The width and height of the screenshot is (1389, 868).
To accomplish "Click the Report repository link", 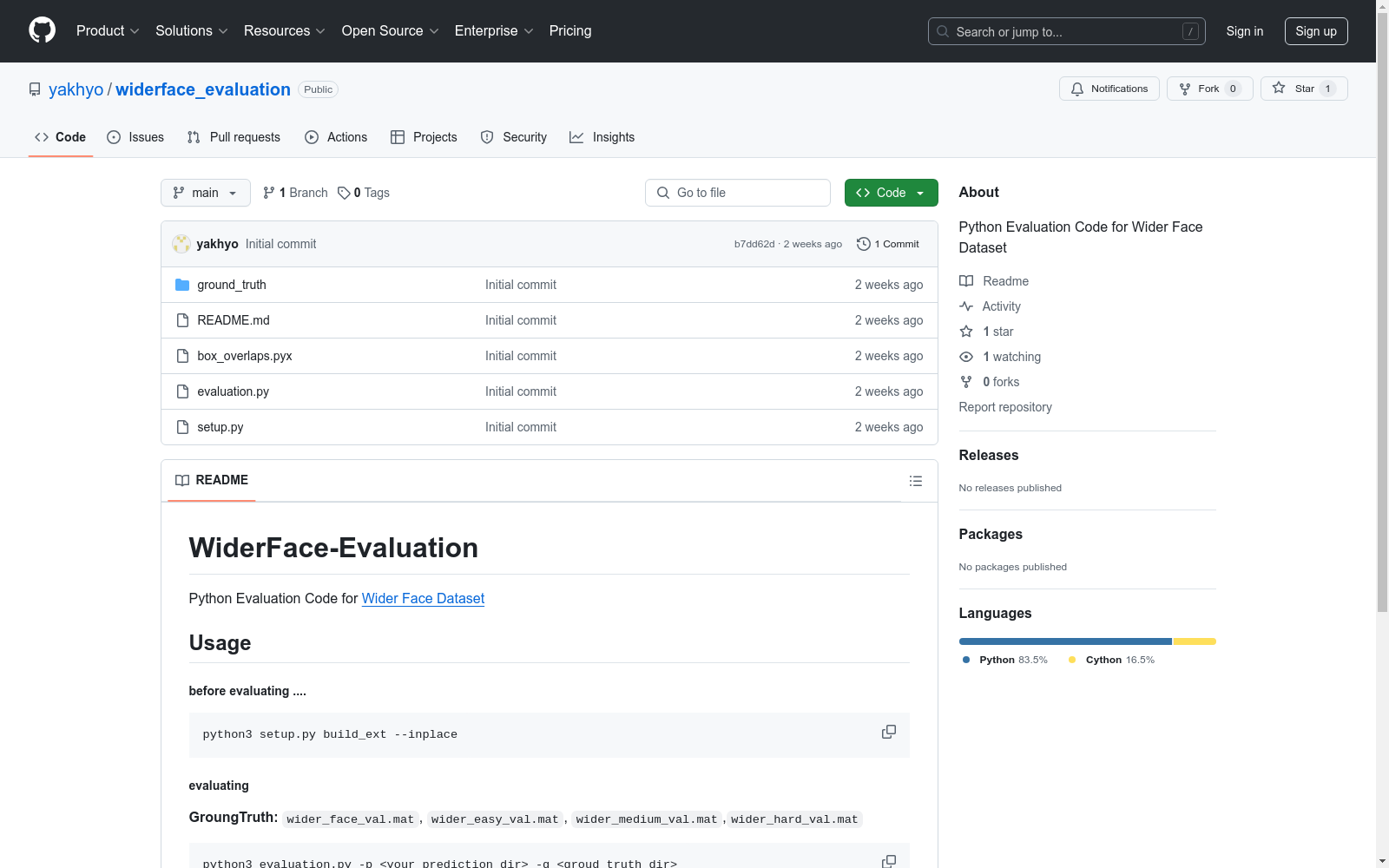I will [1005, 407].
